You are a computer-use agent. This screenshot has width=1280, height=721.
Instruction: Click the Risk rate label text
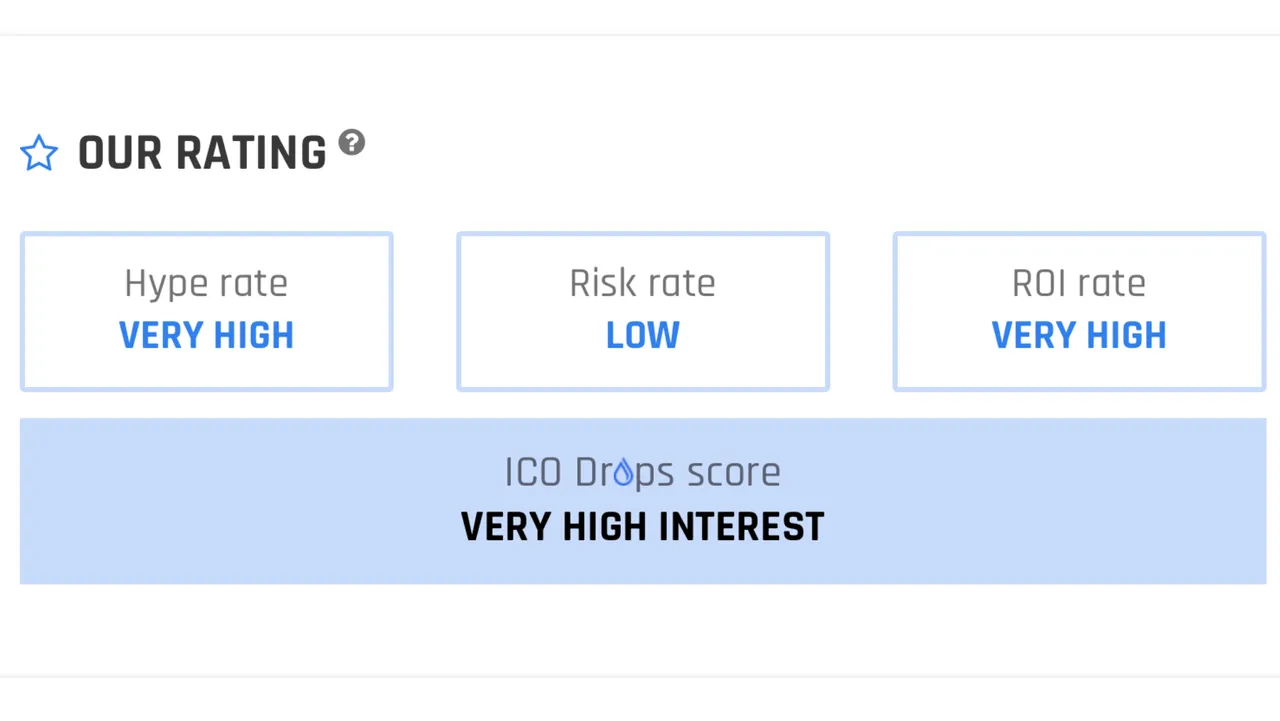(643, 284)
